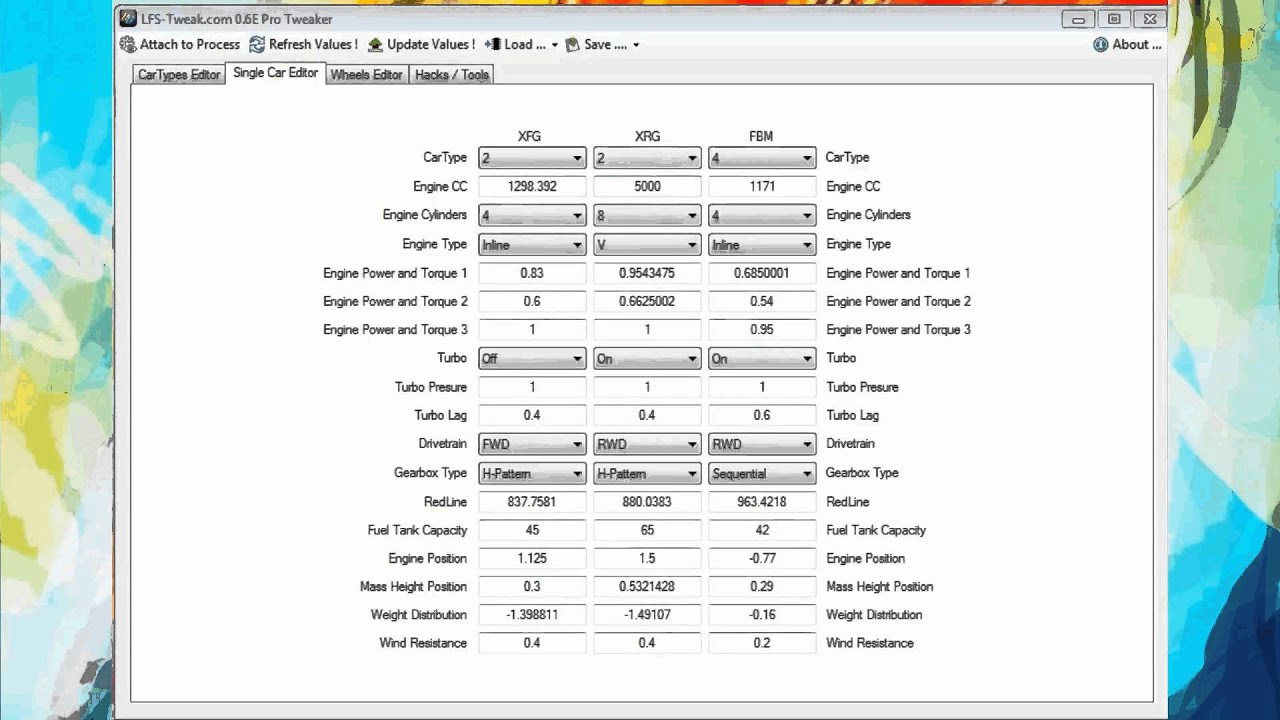Open XFG Gearbox Type dropdown
The image size is (1280, 720).
532,473
